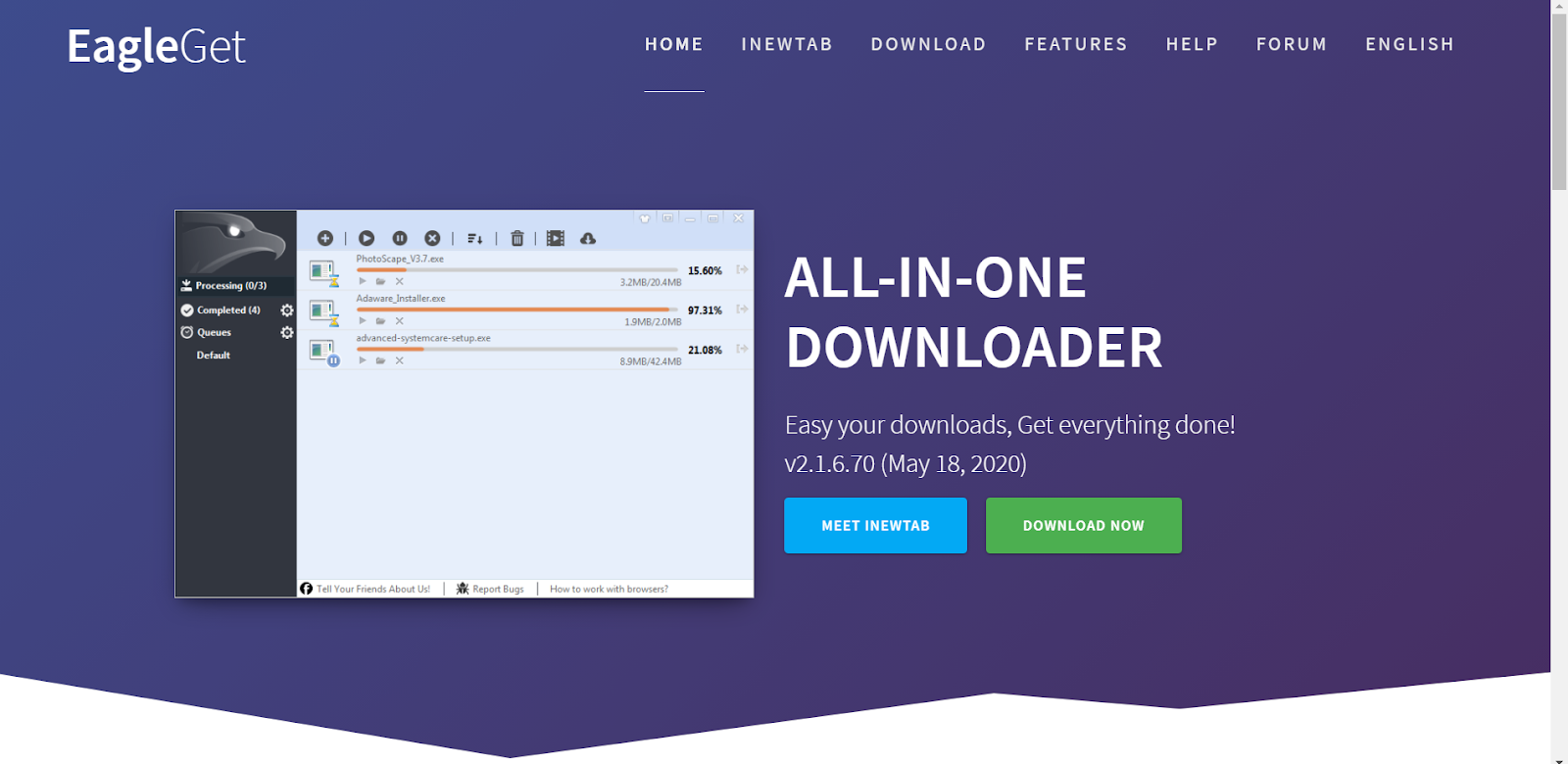Open folder icon under PhotoScape_V3.7.exe
1568x764 pixels.
[380, 281]
